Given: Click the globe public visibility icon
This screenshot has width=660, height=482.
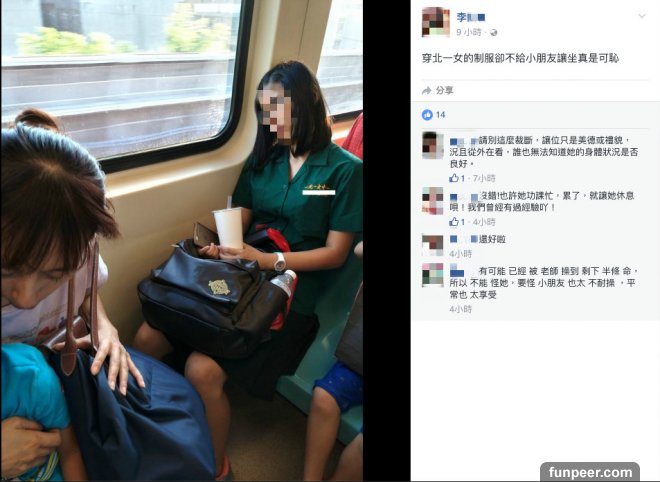Looking at the screenshot, I should 494,33.
